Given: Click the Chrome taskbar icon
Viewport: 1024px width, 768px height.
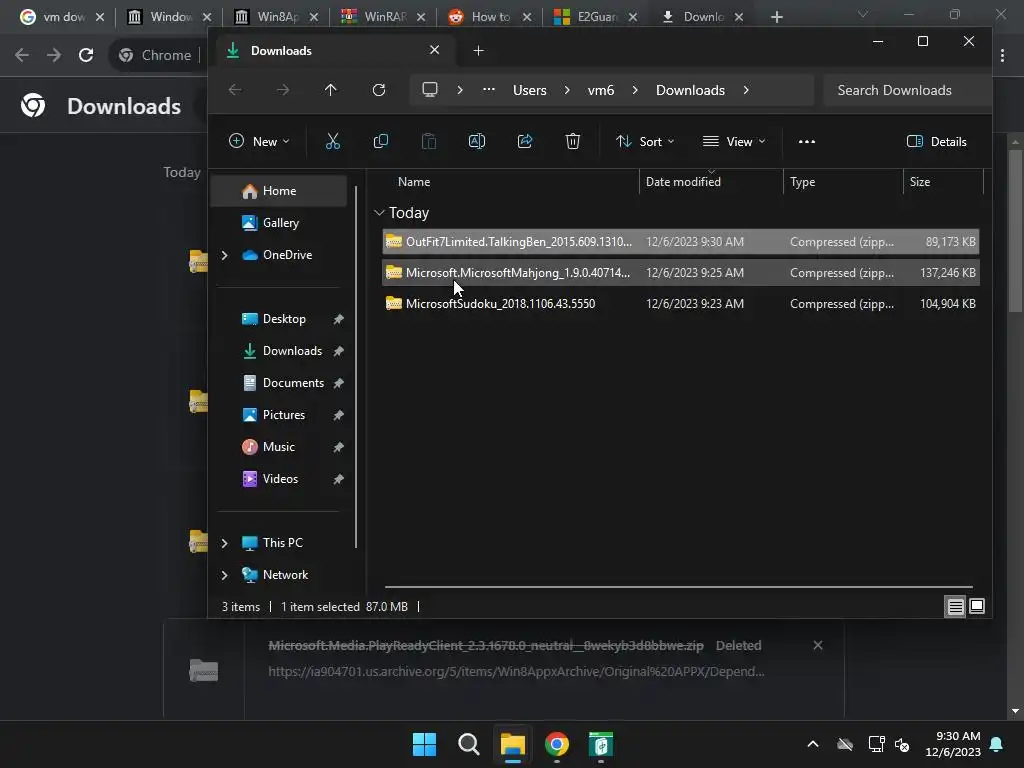Looking at the screenshot, I should coord(557,744).
